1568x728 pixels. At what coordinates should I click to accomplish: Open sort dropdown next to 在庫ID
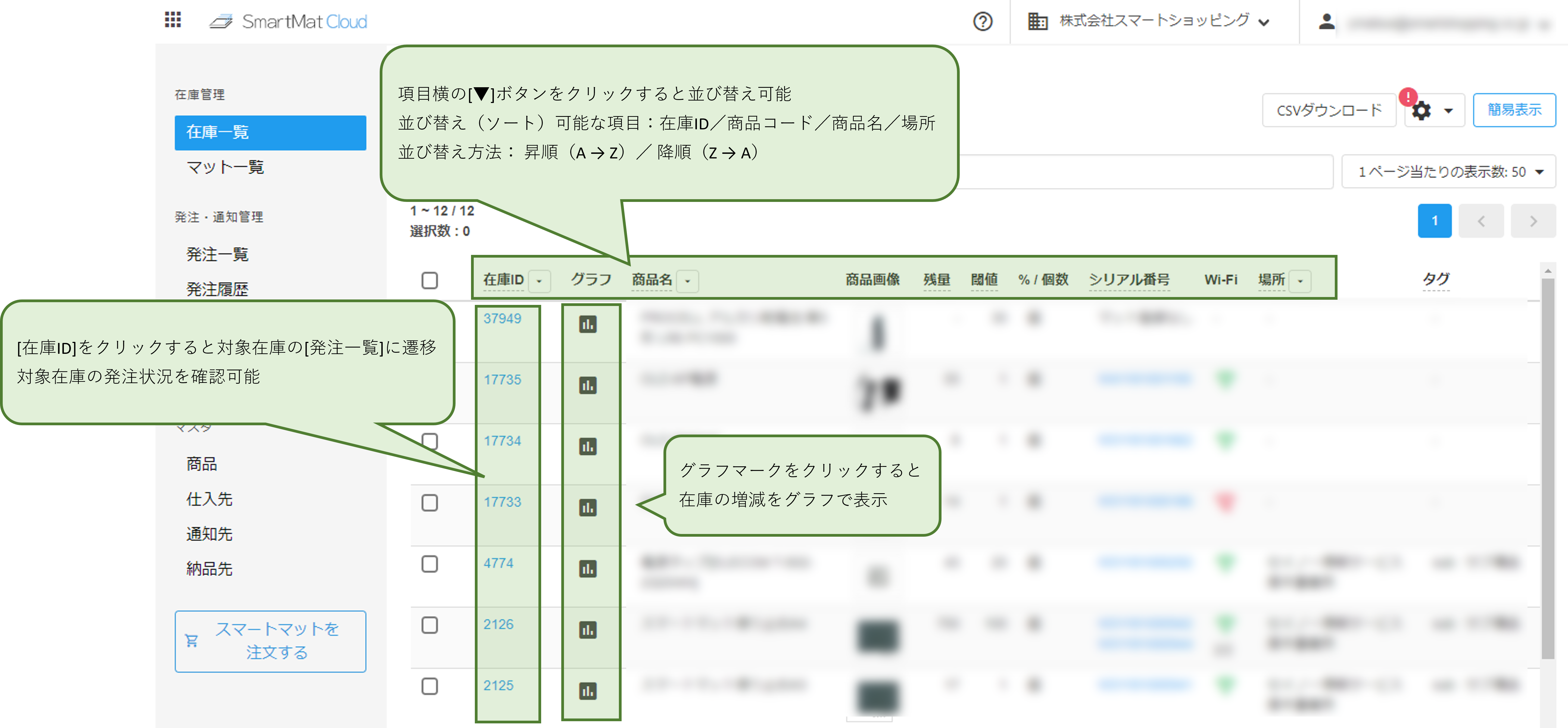[539, 281]
